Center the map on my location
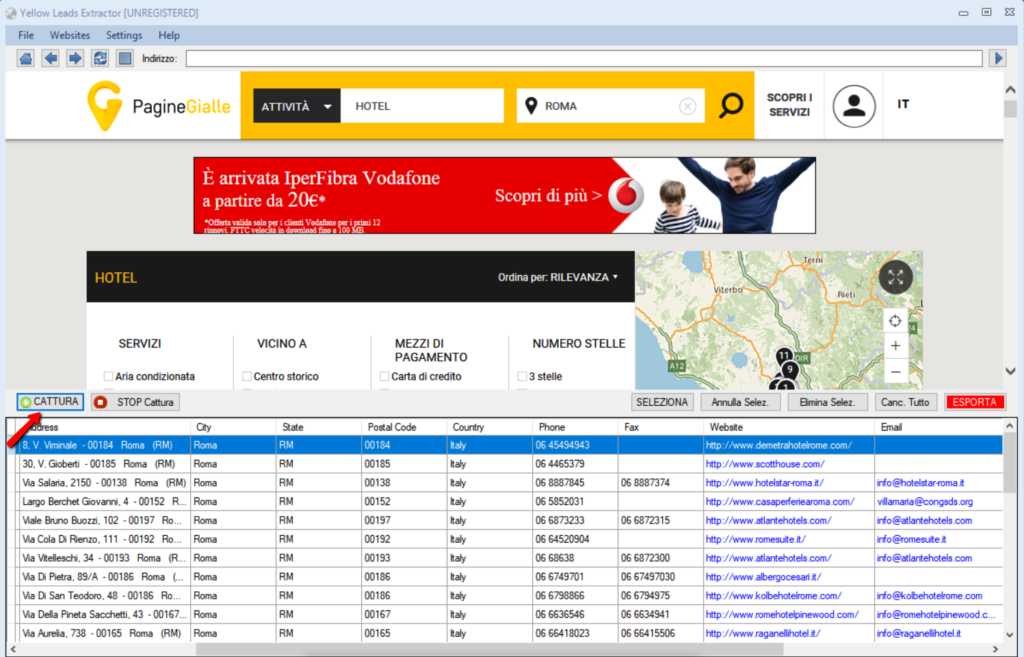 pyautogui.click(x=895, y=321)
